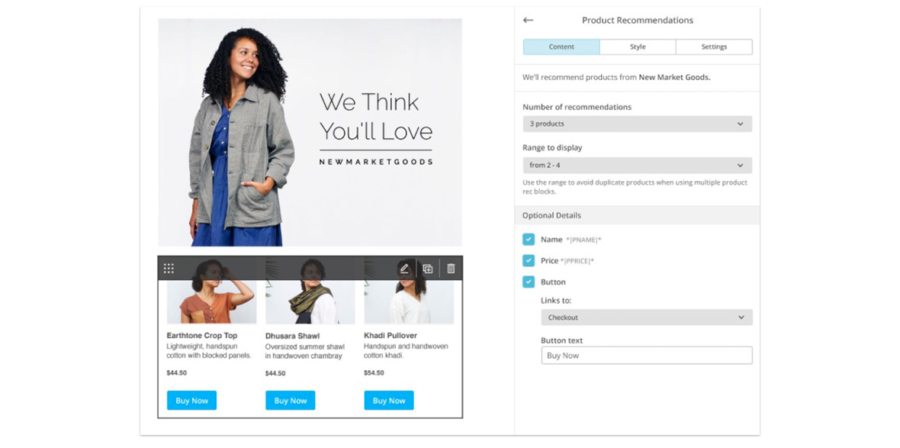Toggle the Button checkbox off
Image resolution: width=900 pixels, height=448 pixels.
tap(529, 282)
